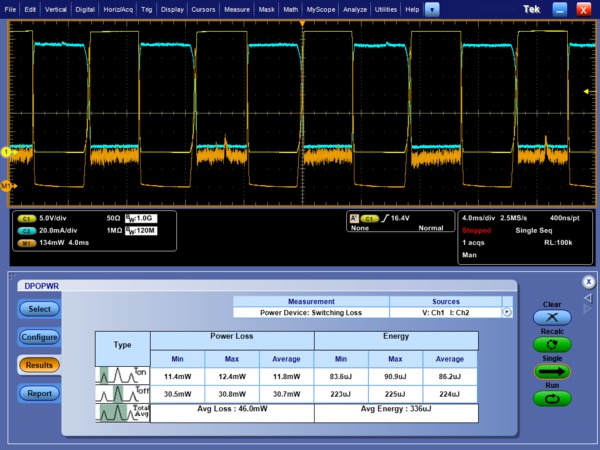Open the Measure menu
The height and width of the screenshot is (450, 600).
[x=237, y=8]
